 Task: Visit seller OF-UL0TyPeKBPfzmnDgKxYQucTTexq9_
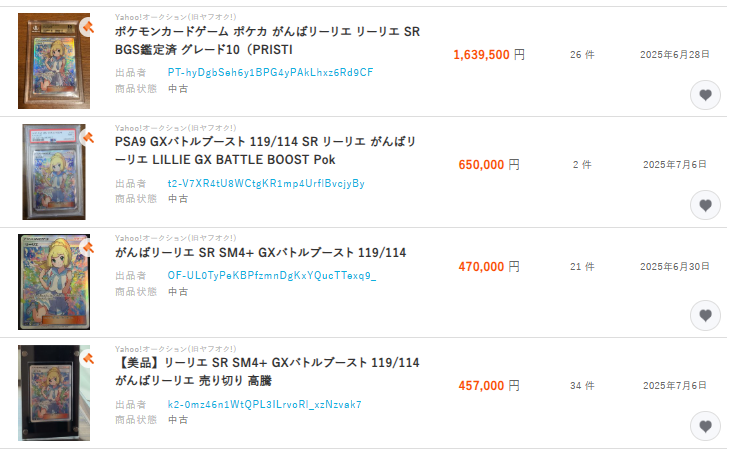(272, 275)
